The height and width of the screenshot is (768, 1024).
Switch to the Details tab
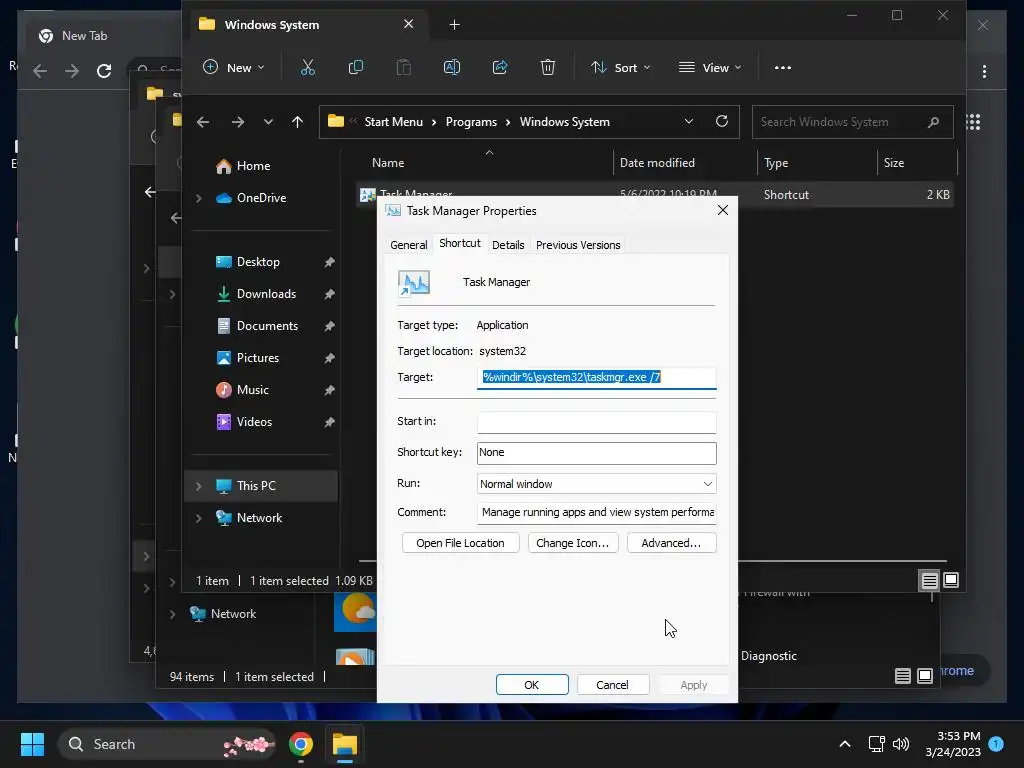pyautogui.click(x=508, y=245)
